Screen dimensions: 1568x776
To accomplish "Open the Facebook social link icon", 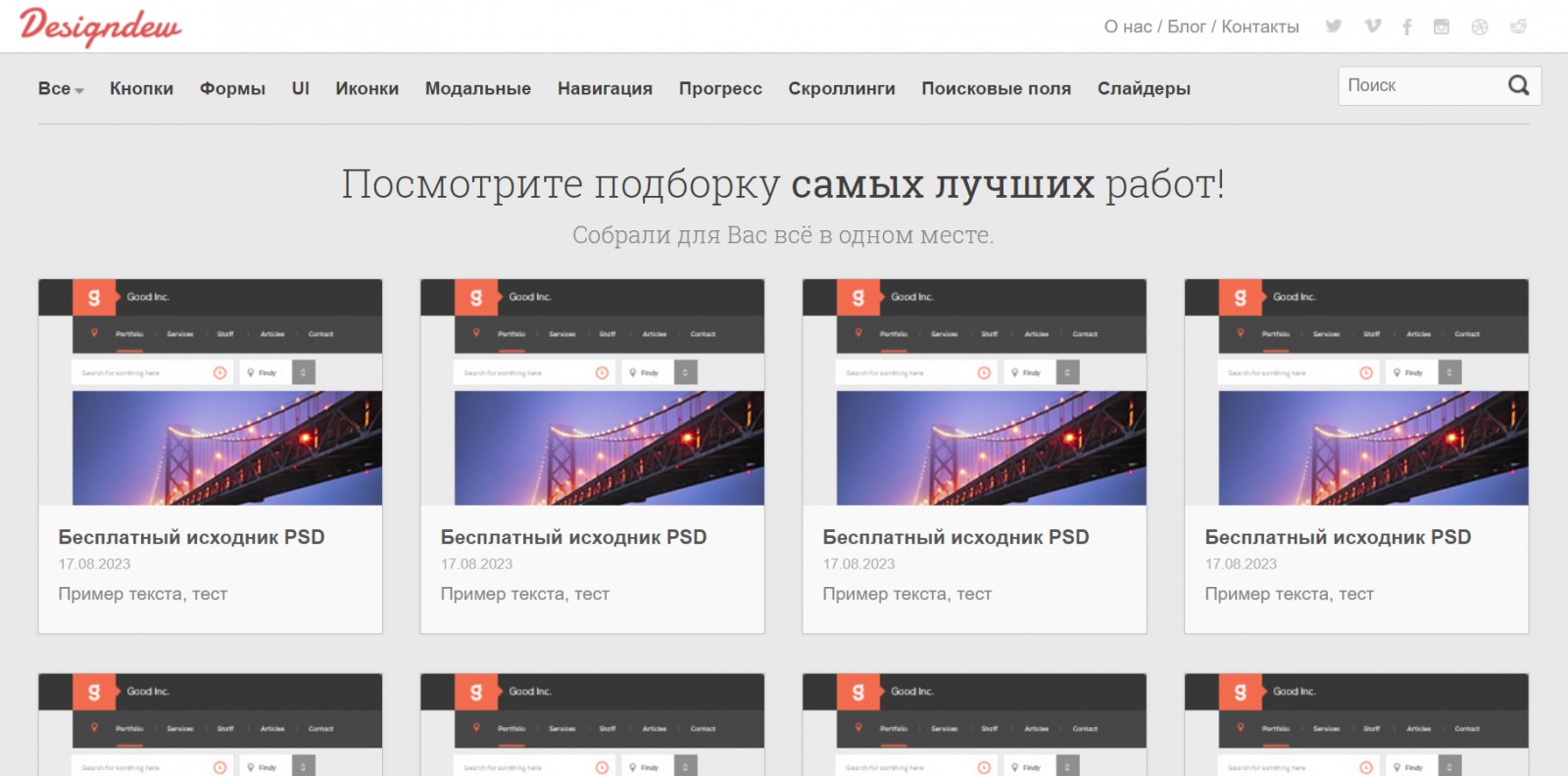I will [1407, 26].
